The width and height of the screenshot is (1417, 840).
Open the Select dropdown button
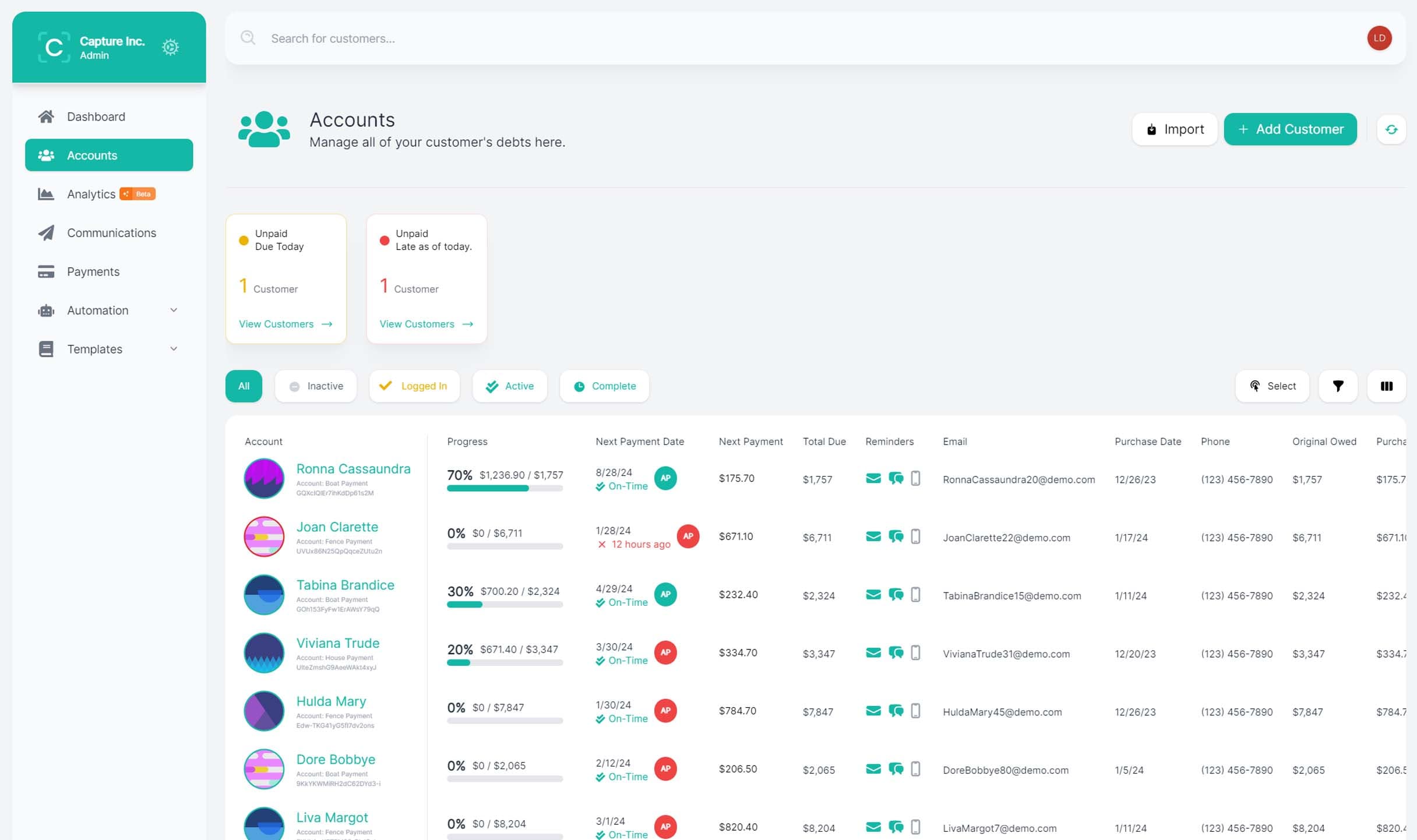point(1272,386)
